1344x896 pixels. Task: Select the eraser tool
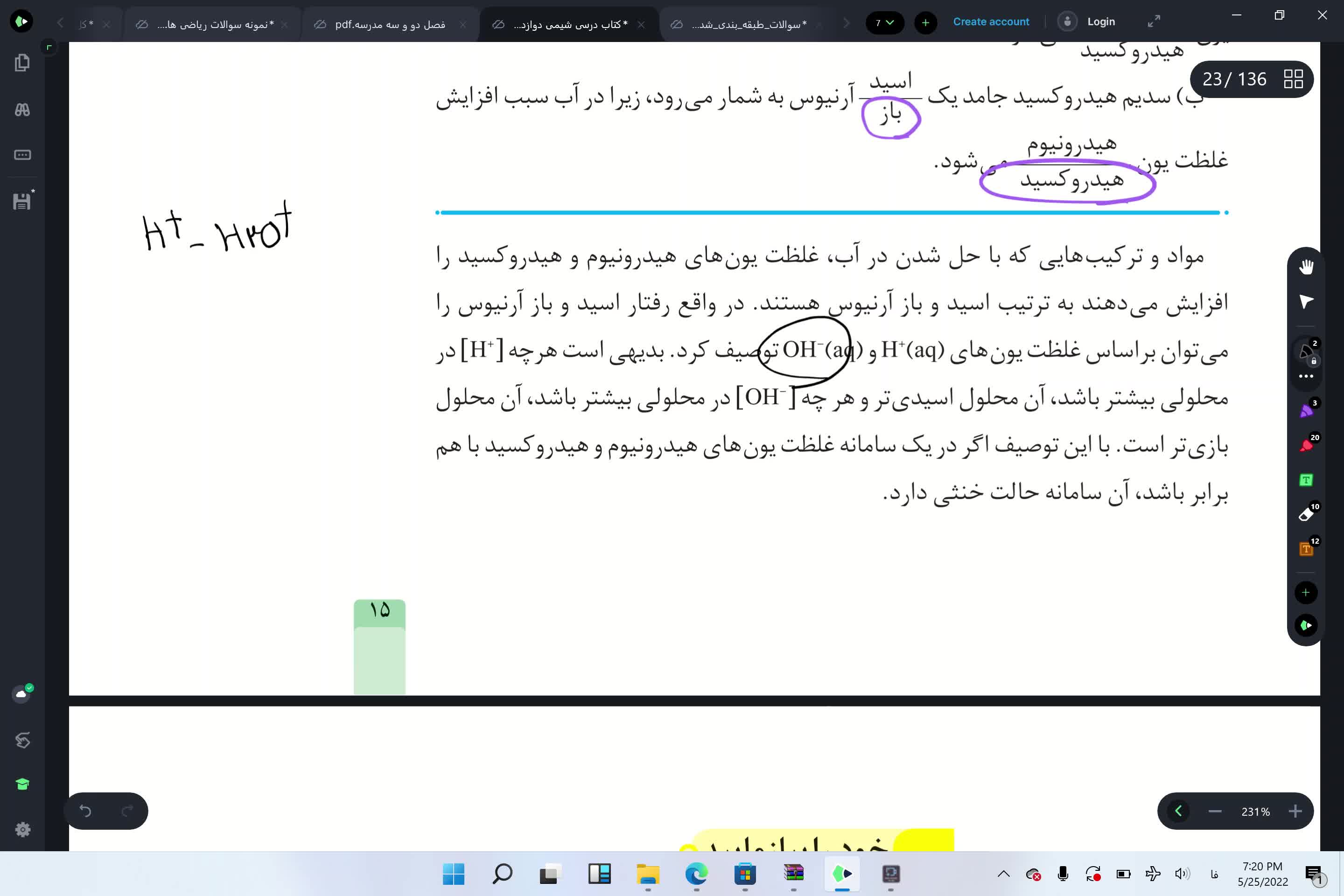[x=1306, y=514]
